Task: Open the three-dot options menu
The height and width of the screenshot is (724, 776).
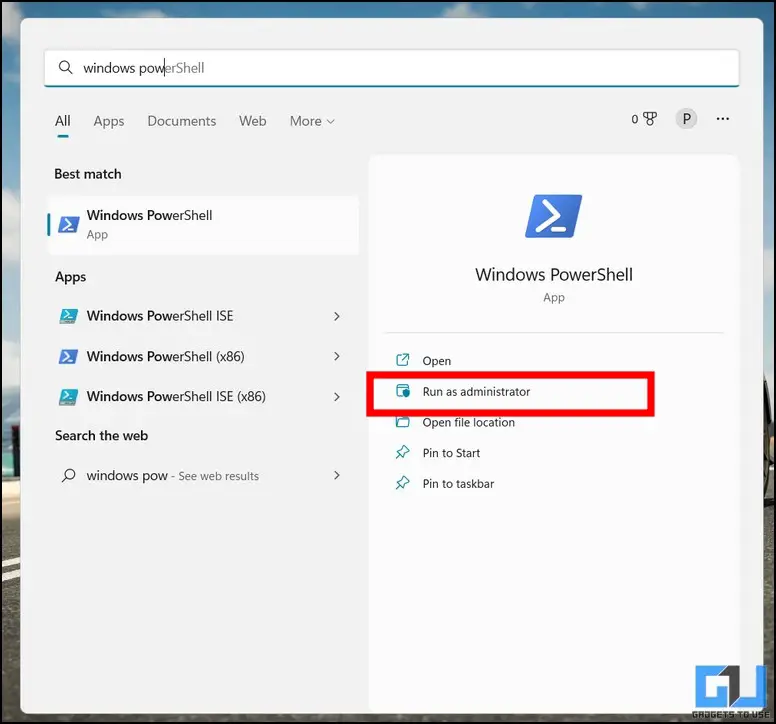Action: tap(723, 119)
